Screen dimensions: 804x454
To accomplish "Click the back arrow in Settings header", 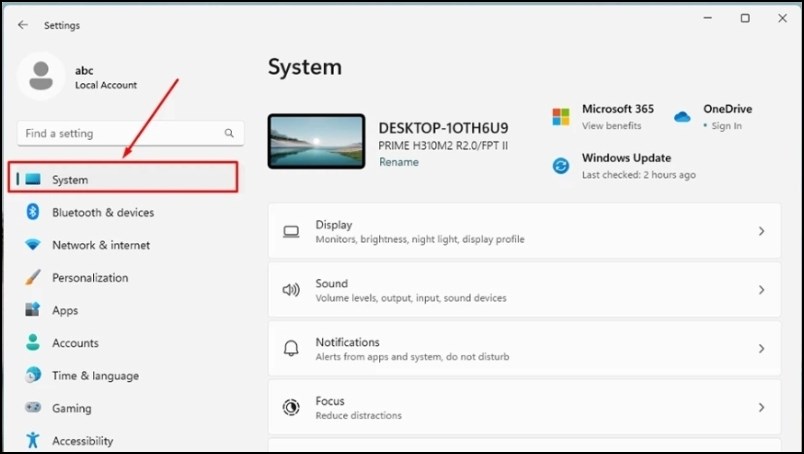I will (23, 25).
